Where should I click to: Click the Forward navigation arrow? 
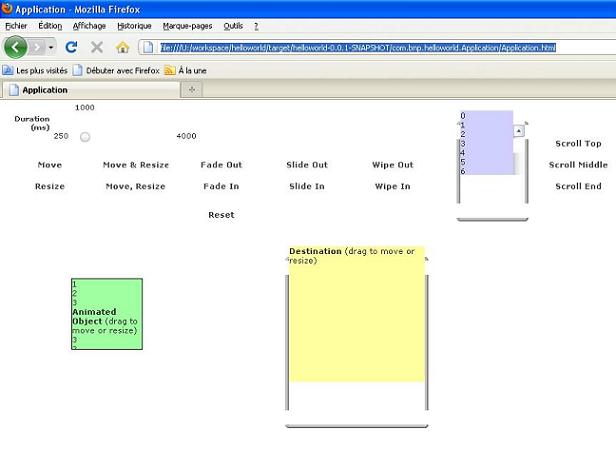point(37,47)
